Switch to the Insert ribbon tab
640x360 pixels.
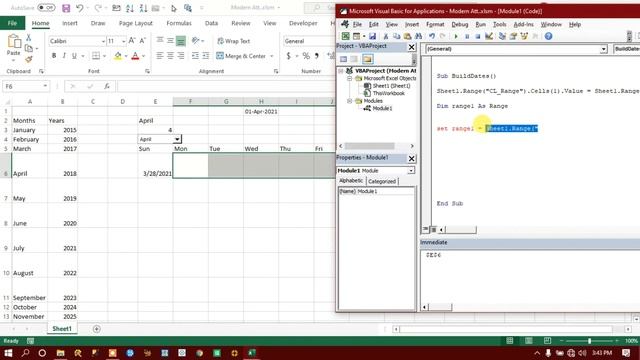[x=70, y=23]
